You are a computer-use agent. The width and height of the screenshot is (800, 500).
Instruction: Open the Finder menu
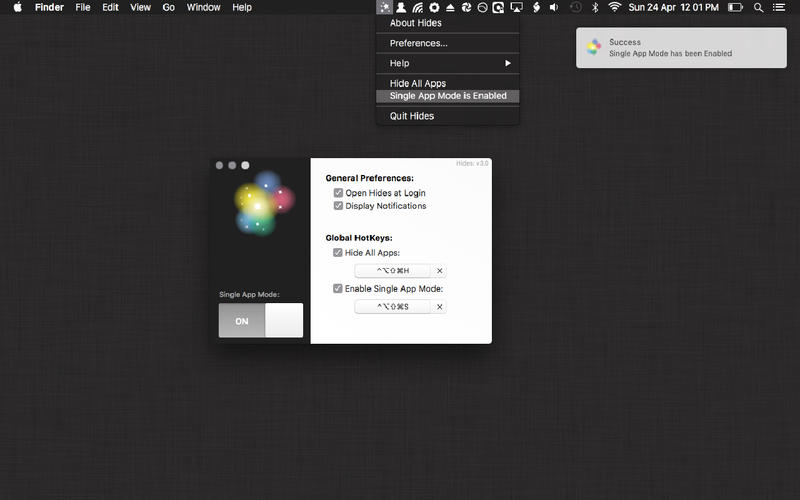49,7
